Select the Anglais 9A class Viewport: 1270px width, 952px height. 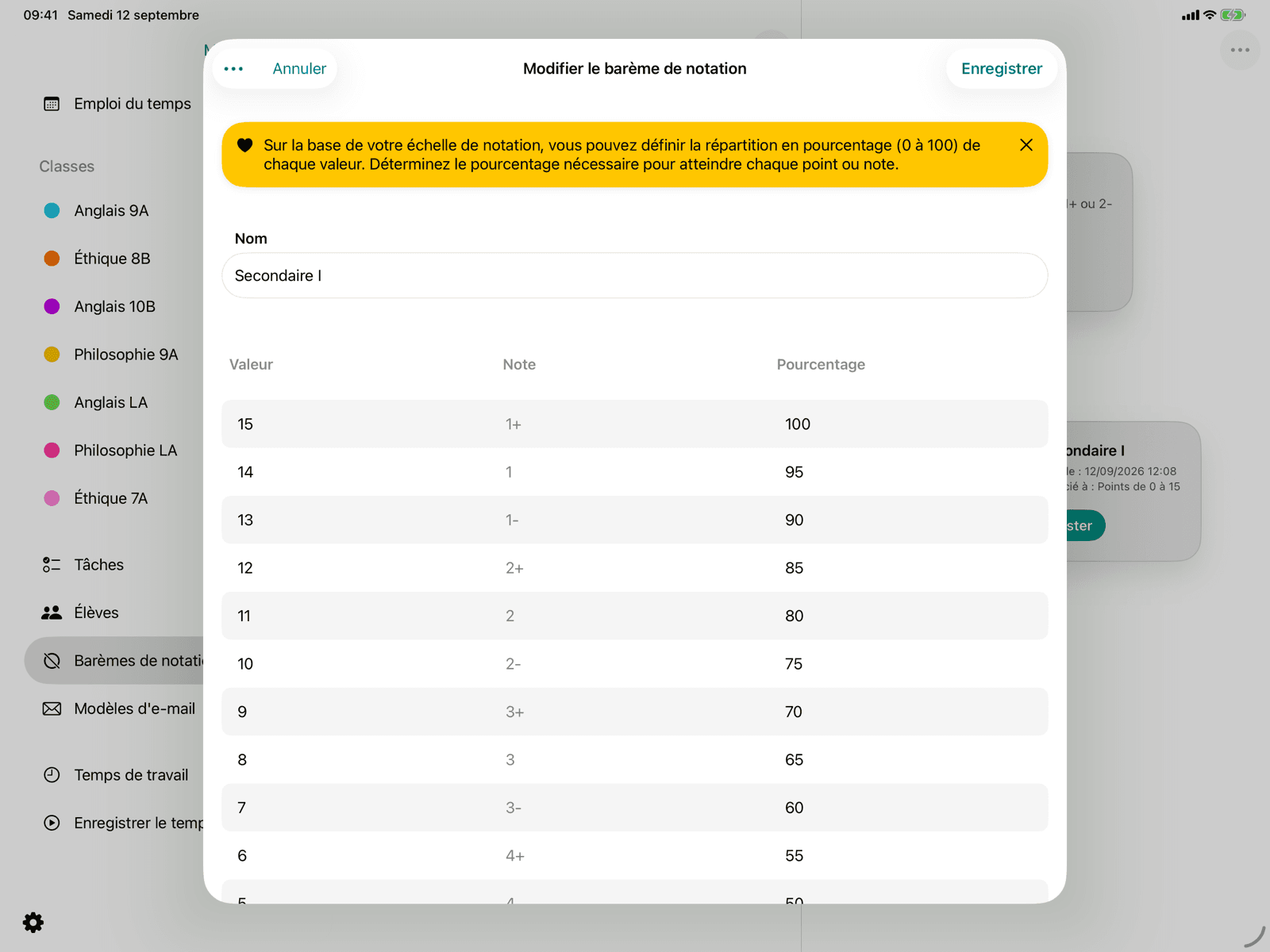point(111,210)
